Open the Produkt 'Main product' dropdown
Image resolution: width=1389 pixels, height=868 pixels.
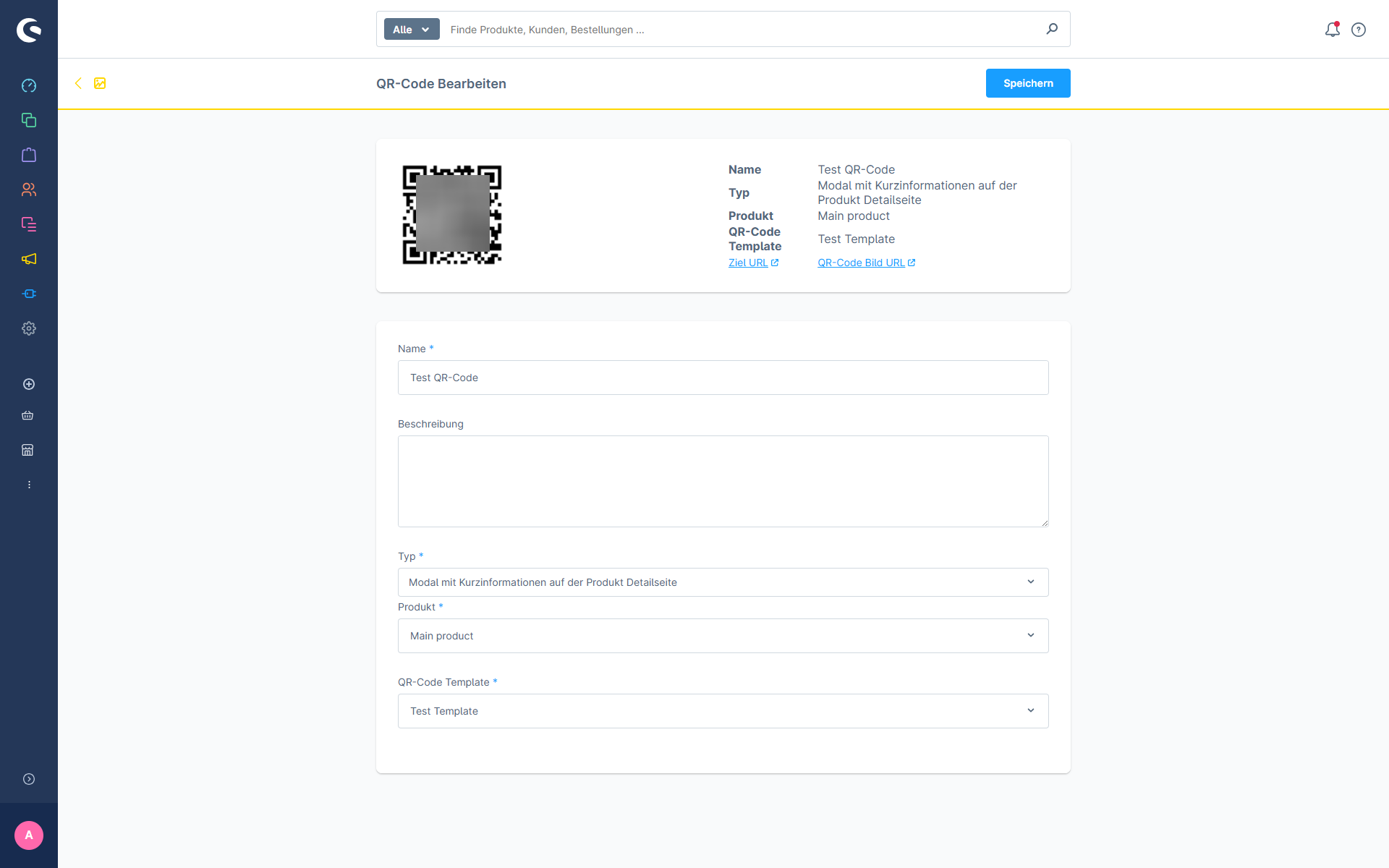723,636
